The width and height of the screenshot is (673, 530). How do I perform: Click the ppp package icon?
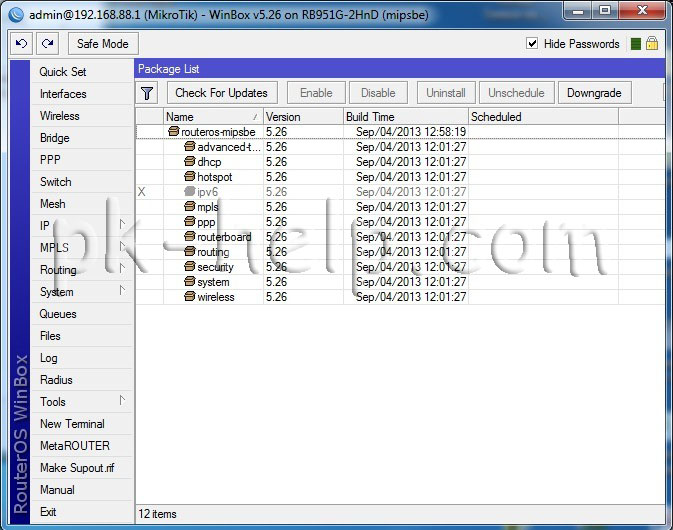pos(190,221)
